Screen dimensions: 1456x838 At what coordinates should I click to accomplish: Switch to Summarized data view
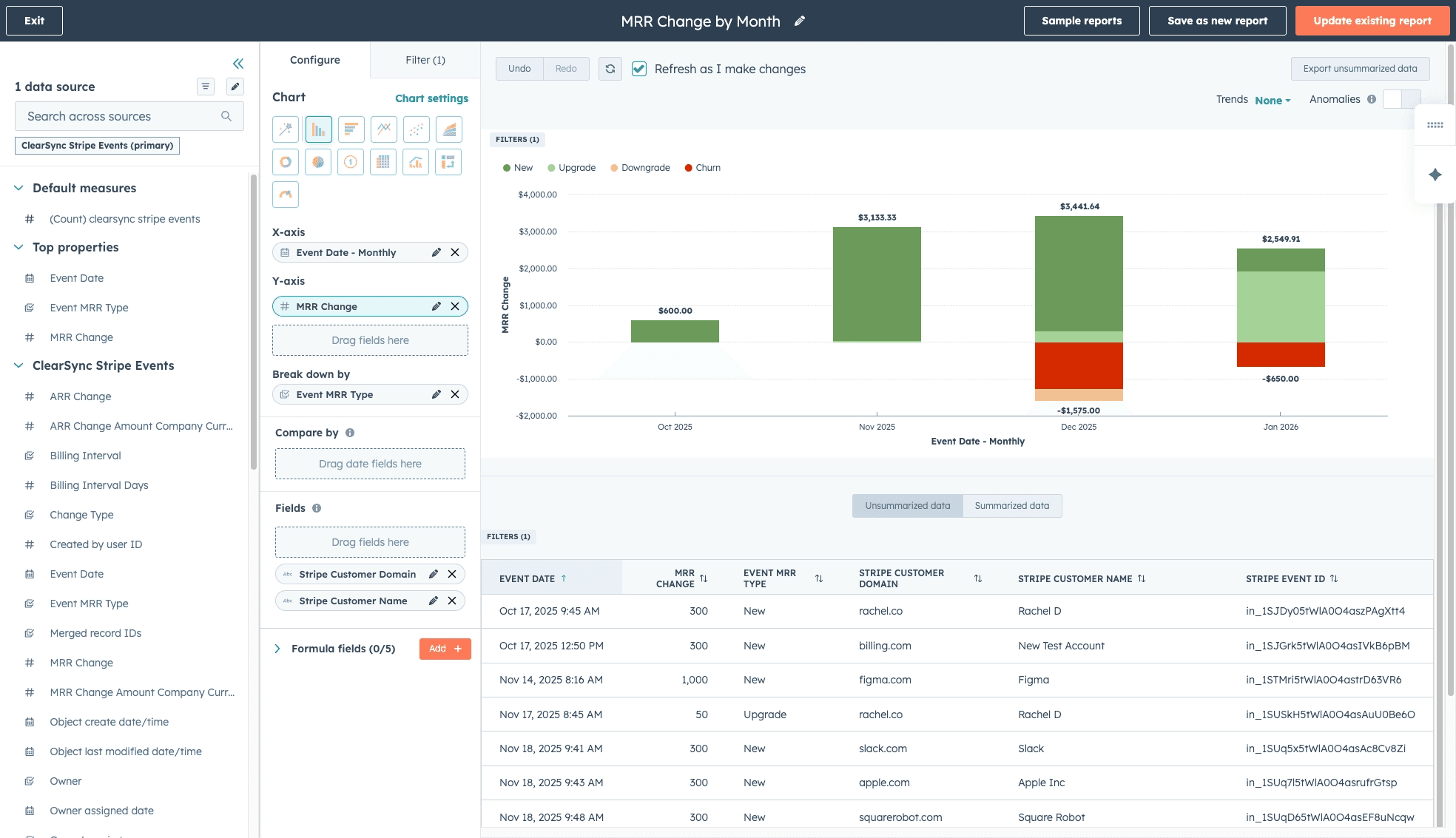pos(1011,506)
